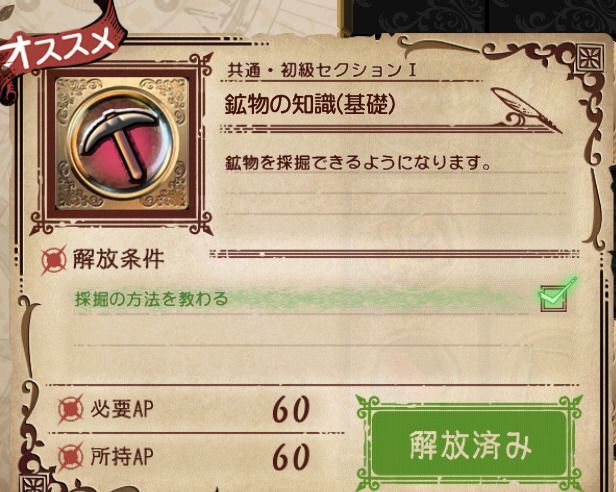Click the pickaxe skill icon
Viewport: 616px width, 492px height.
pyautogui.click(x=122, y=143)
